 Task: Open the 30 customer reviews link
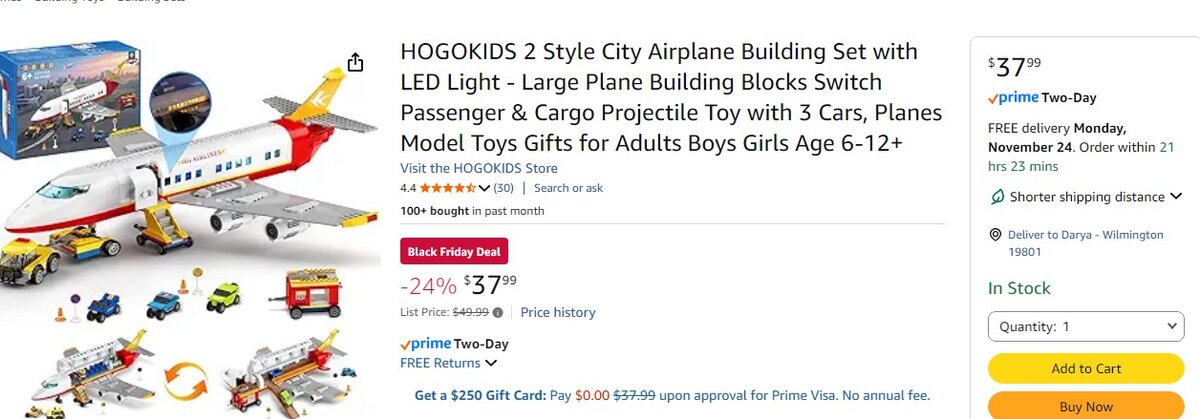tap(504, 188)
